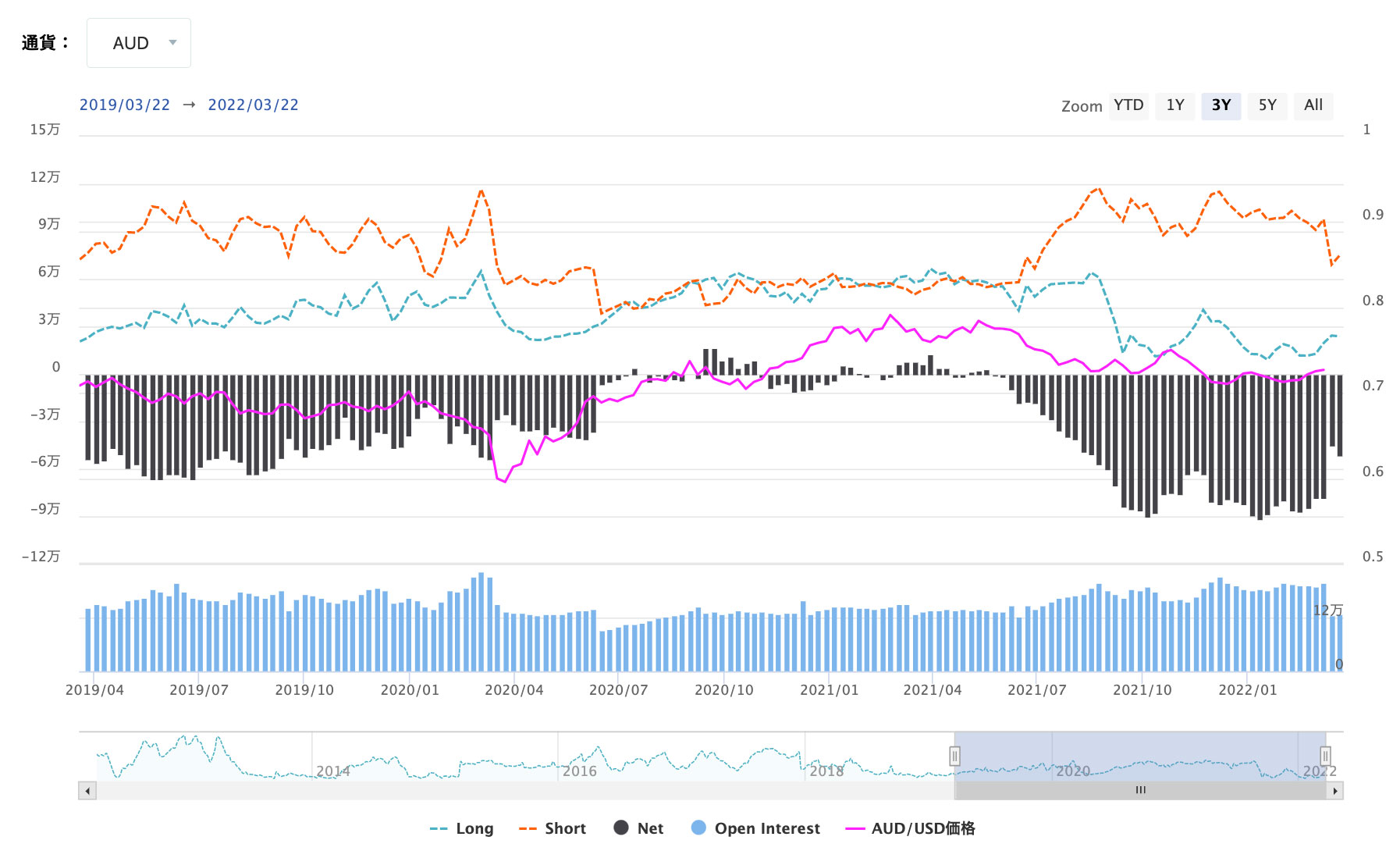This screenshot has height=858, width=1400.
Task: Click the Zoom label text
Action: [1082, 106]
